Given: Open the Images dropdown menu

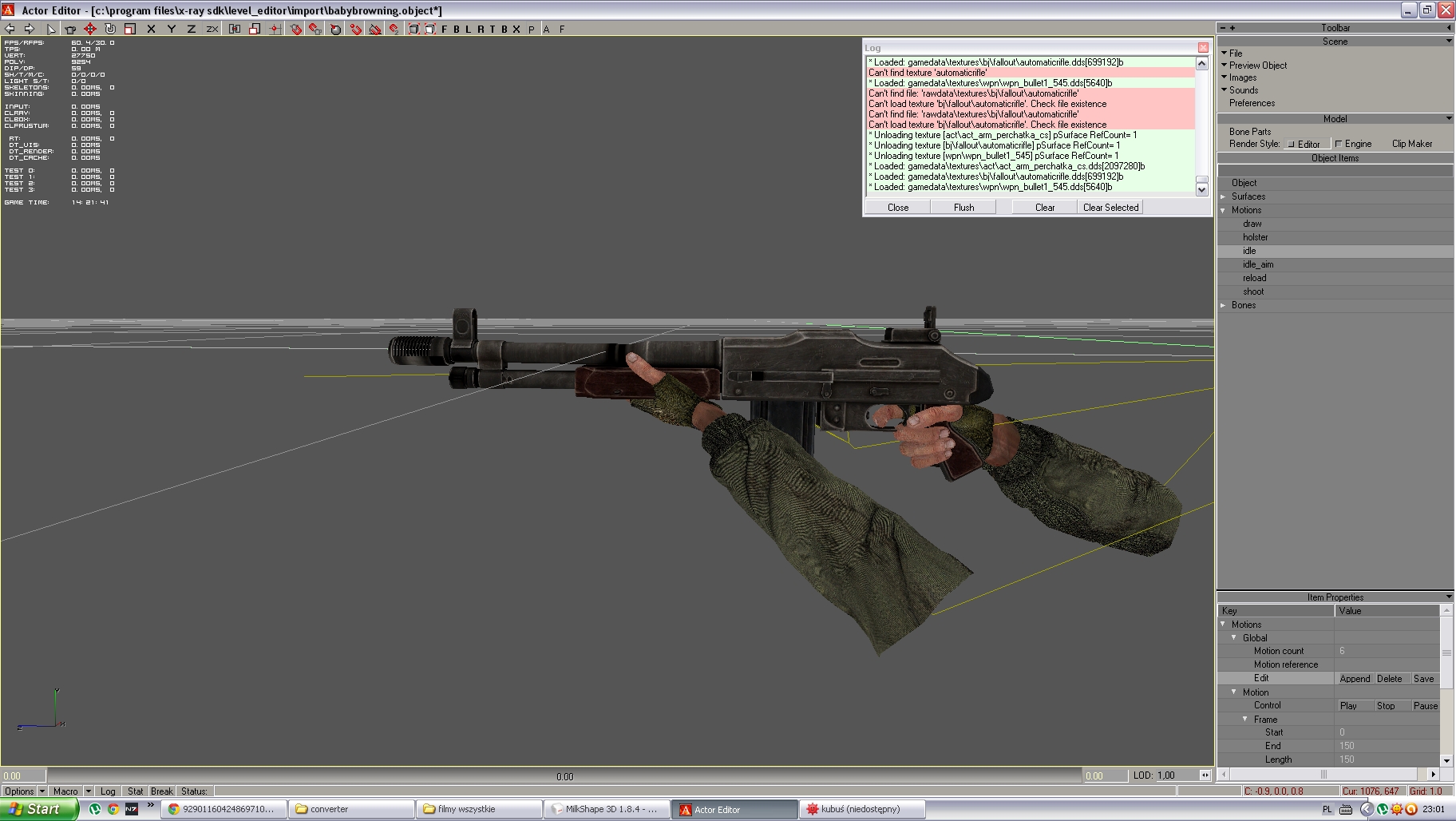Looking at the screenshot, I should [1242, 77].
